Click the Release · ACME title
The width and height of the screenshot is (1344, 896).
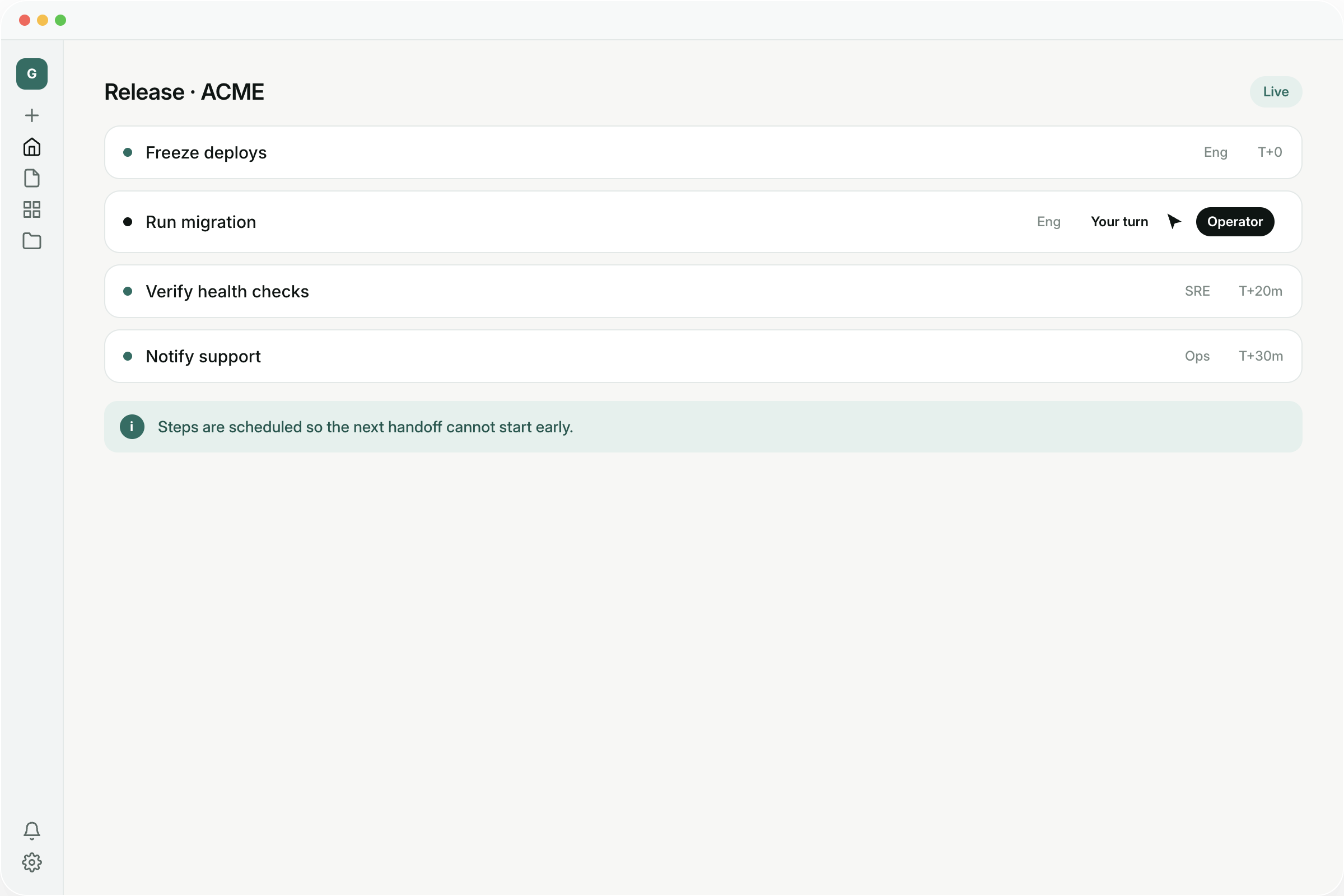click(x=184, y=92)
